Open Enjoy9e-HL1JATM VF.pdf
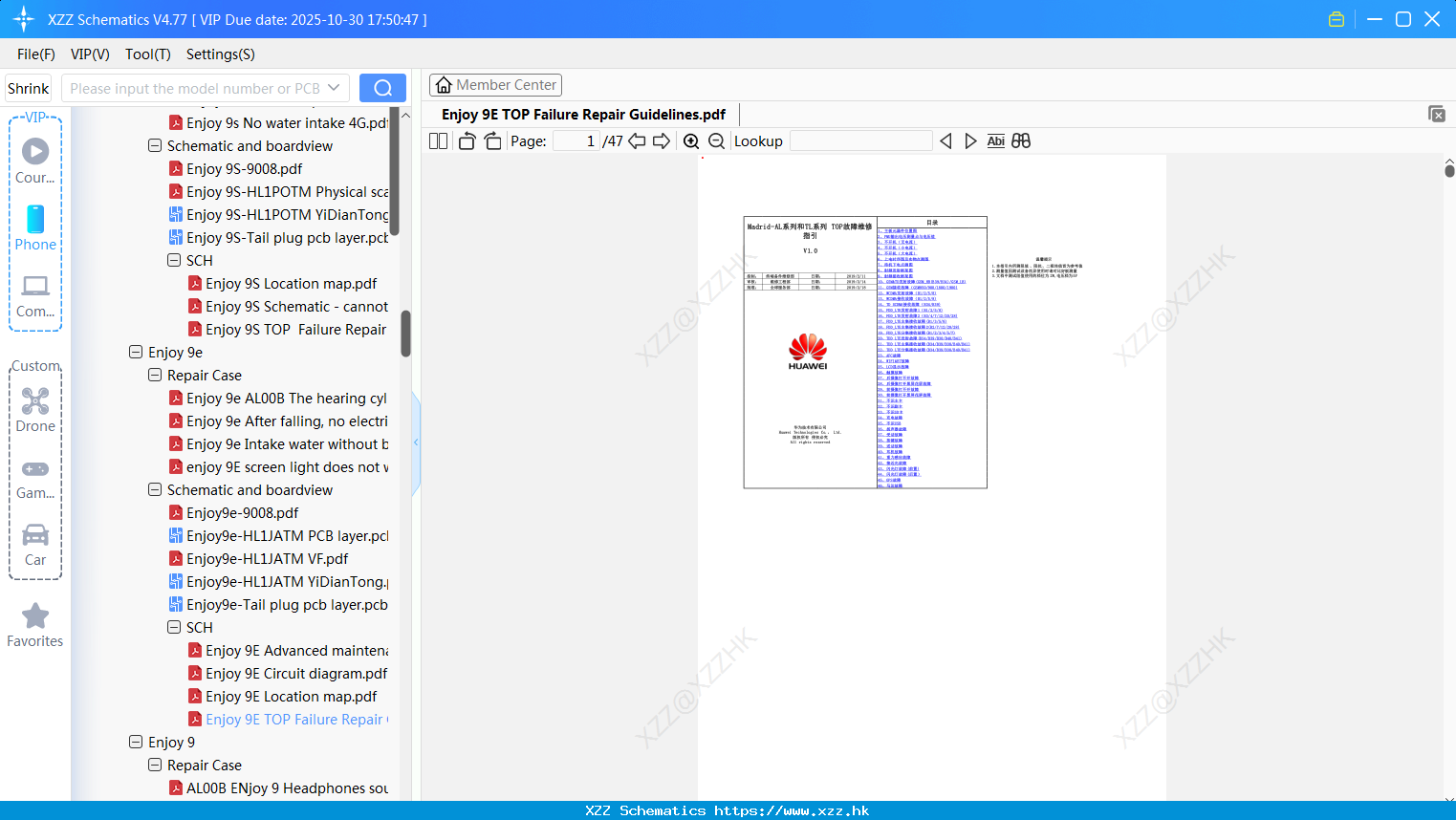The width and height of the screenshot is (1456, 820). click(x=258, y=558)
